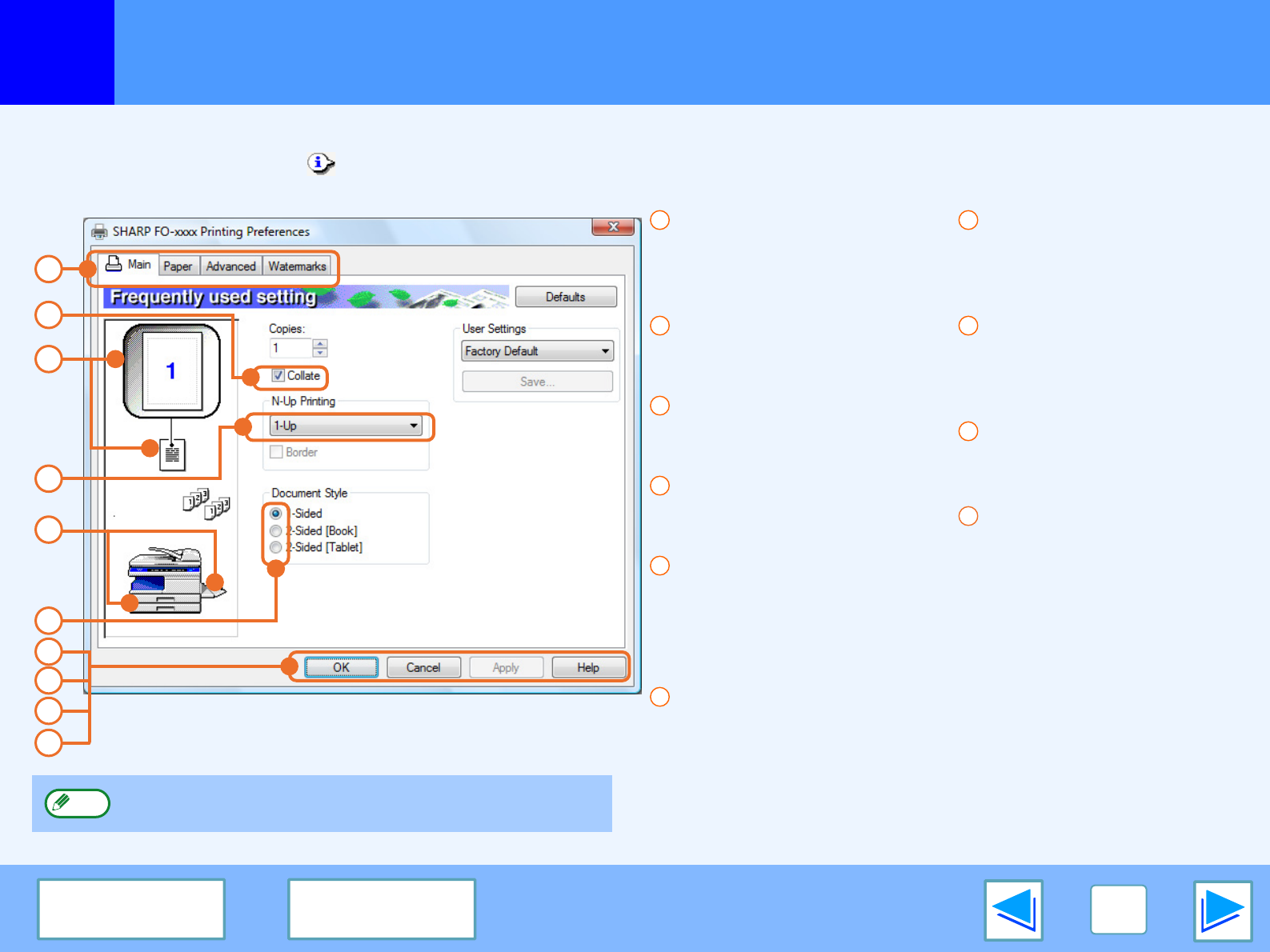Viewport: 1270px width, 952px height.
Task: Click the page preview showing number 1
Action: pos(171,370)
